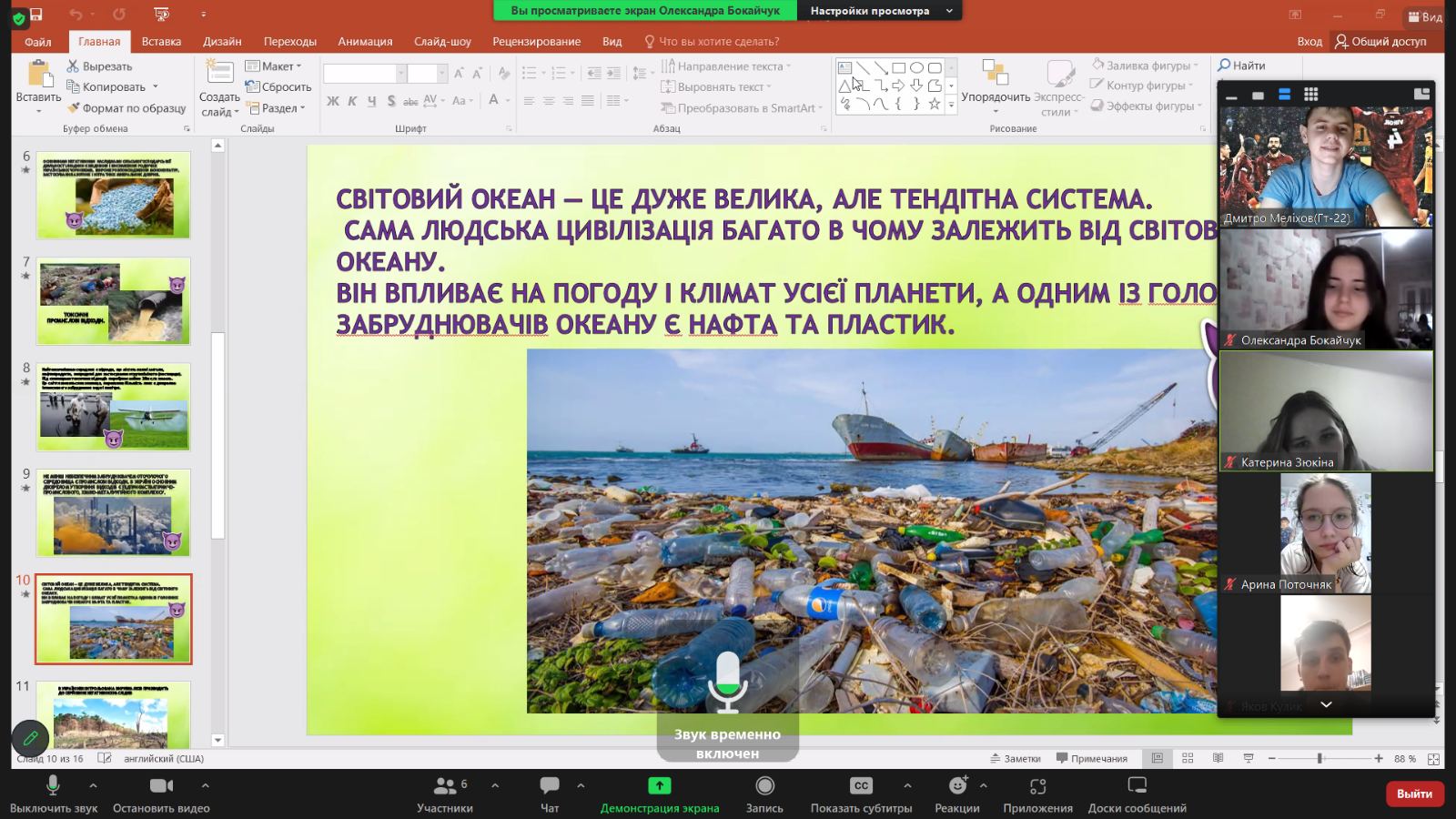Toggle text shadow (S) formatting

(x=391, y=101)
